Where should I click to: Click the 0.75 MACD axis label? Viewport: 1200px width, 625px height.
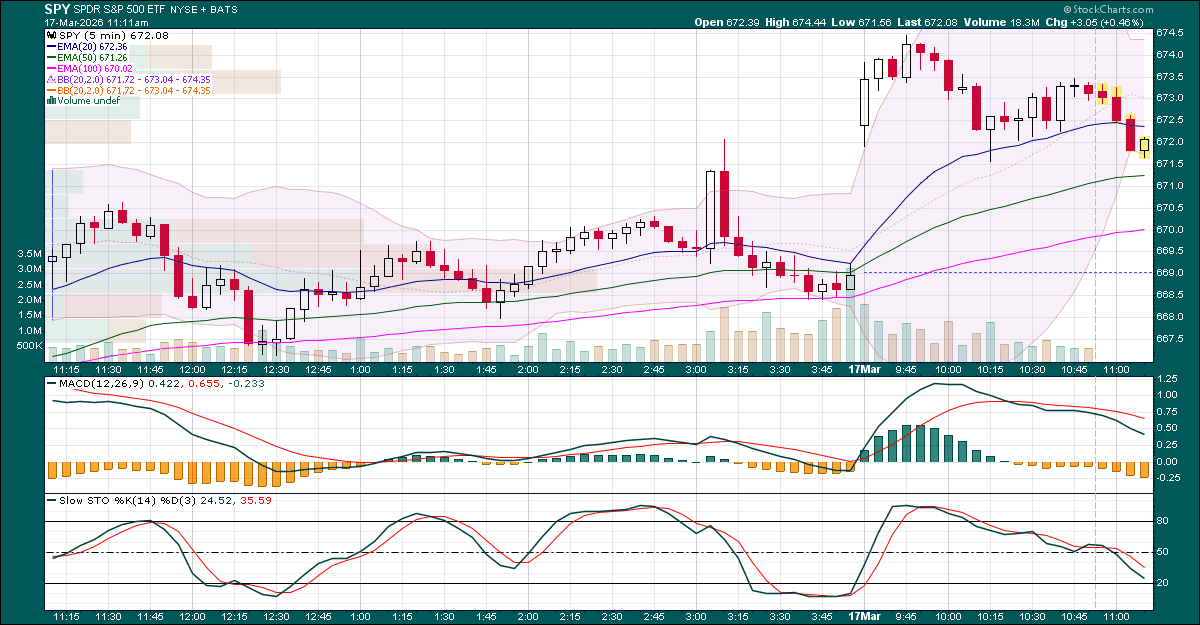point(1168,412)
